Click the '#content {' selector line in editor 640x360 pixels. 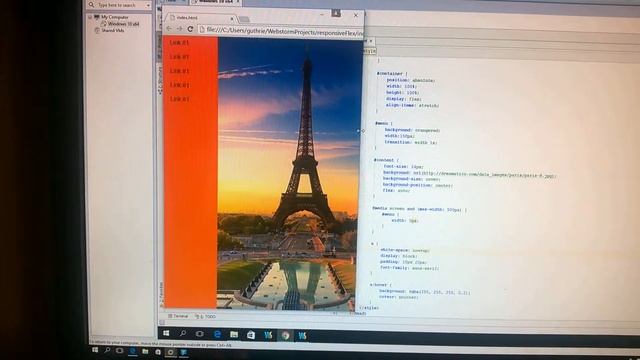coord(386,160)
